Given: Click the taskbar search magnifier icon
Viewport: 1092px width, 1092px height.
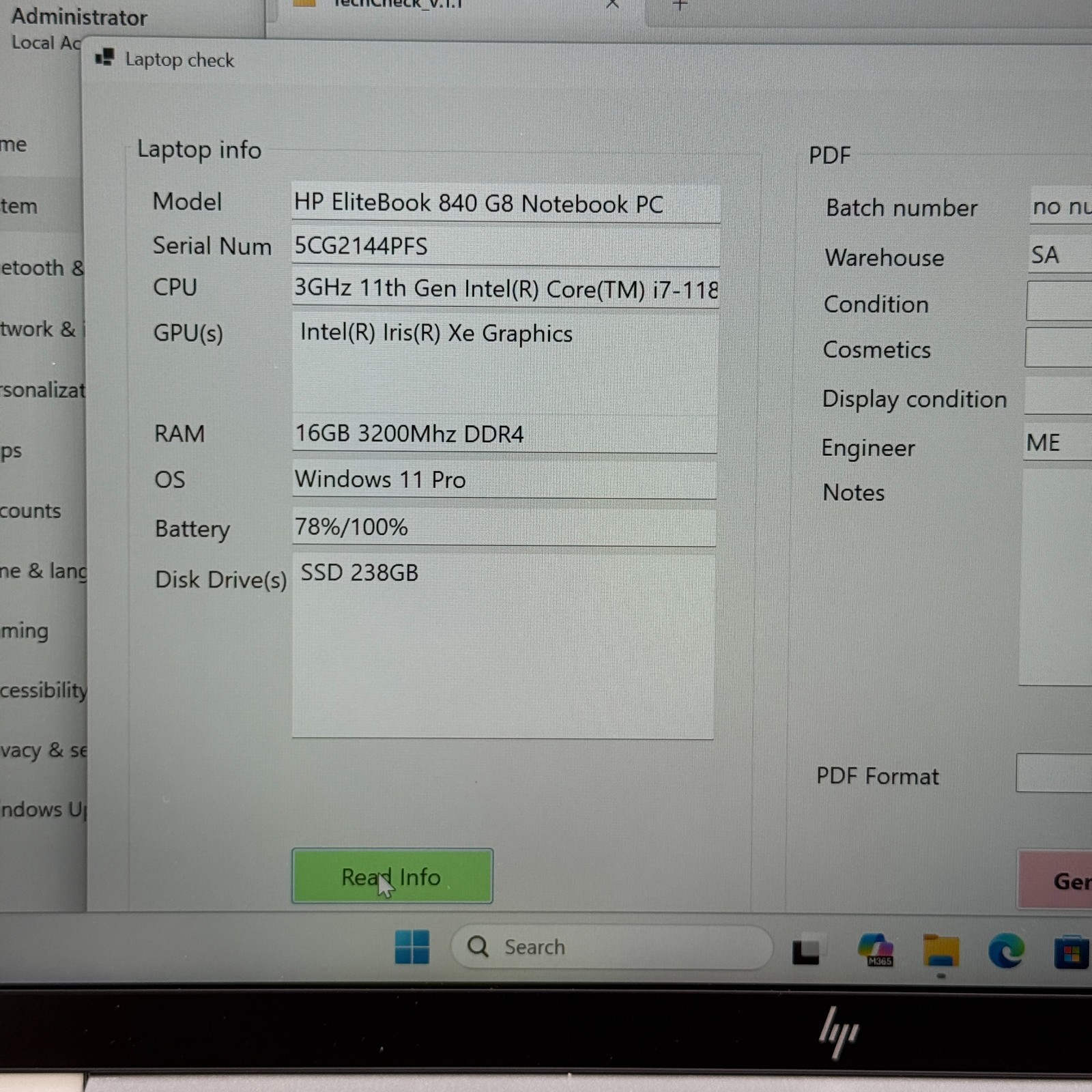Looking at the screenshot, I should click(x=478, y=947).
